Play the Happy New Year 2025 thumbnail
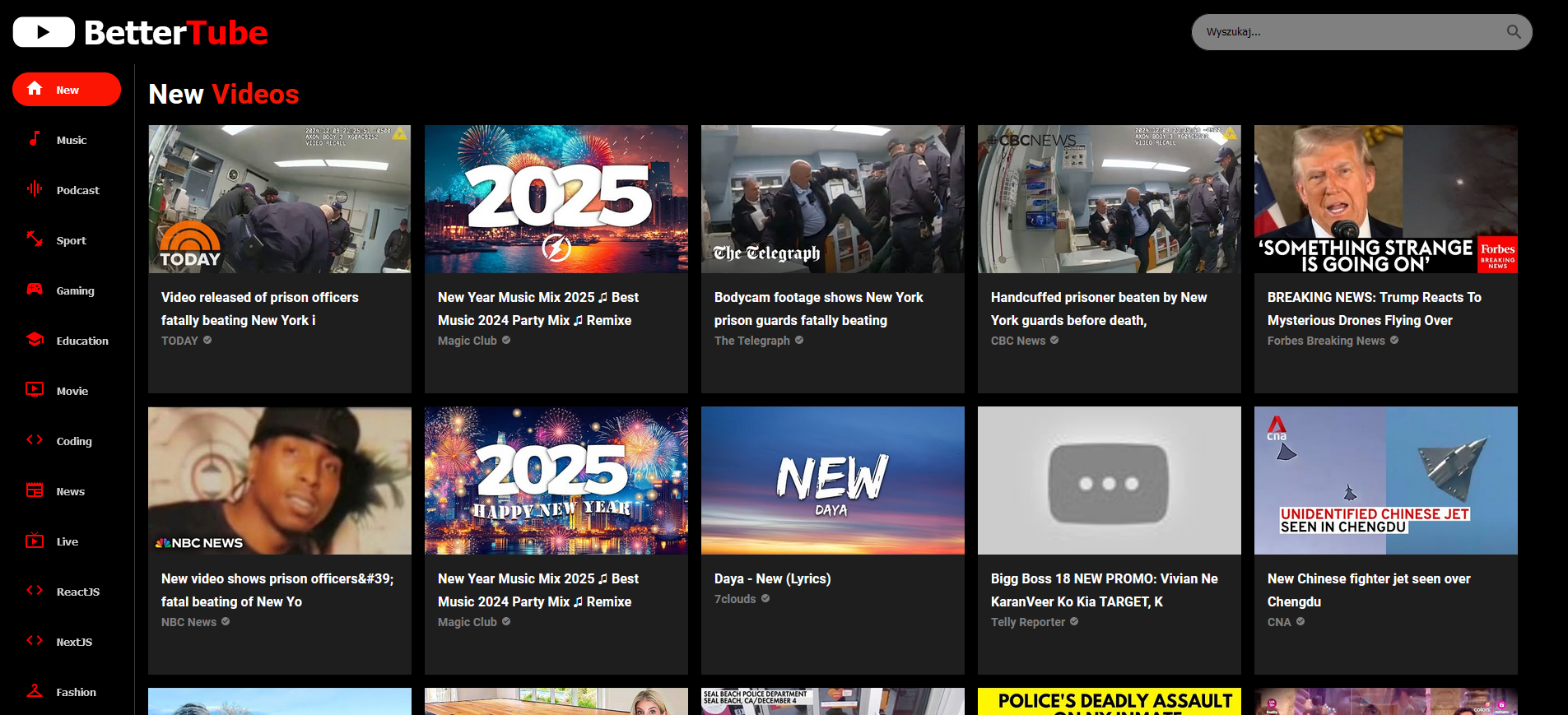 556,481
